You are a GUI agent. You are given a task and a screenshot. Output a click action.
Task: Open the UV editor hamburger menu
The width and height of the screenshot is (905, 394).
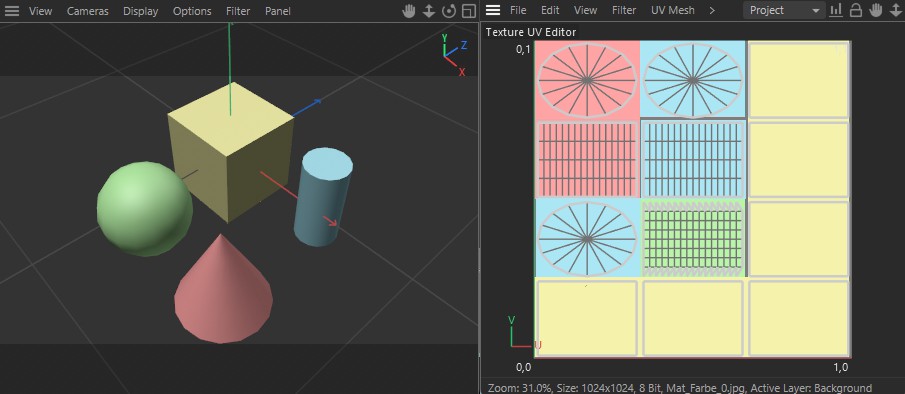(x=493, y=10)
